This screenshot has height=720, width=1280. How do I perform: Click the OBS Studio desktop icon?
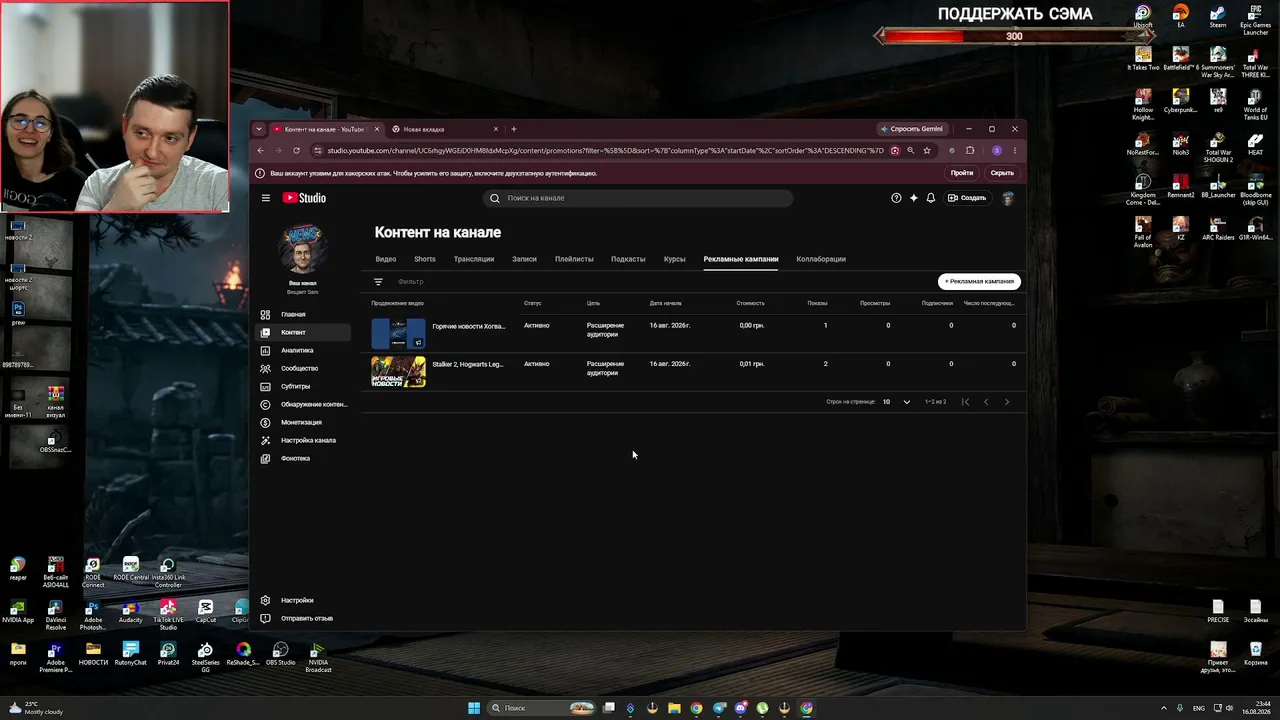coord(280,654)
